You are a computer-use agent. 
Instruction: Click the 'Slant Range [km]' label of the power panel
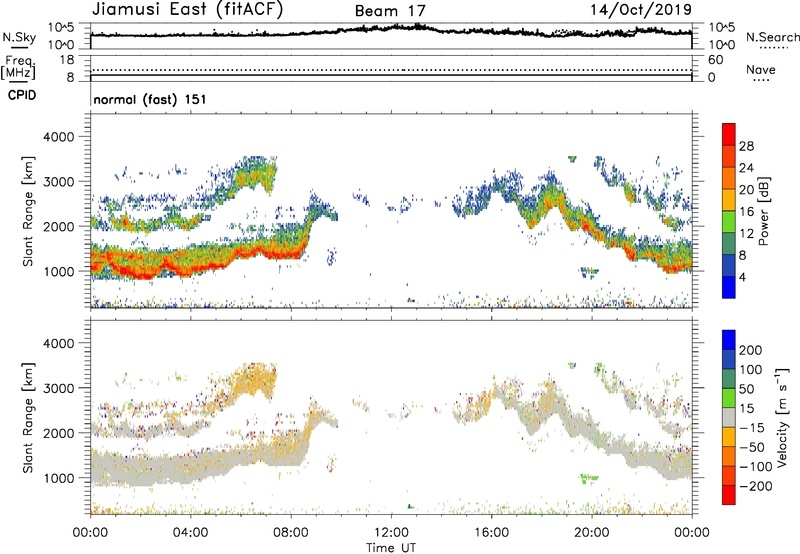tap(28, 211)
